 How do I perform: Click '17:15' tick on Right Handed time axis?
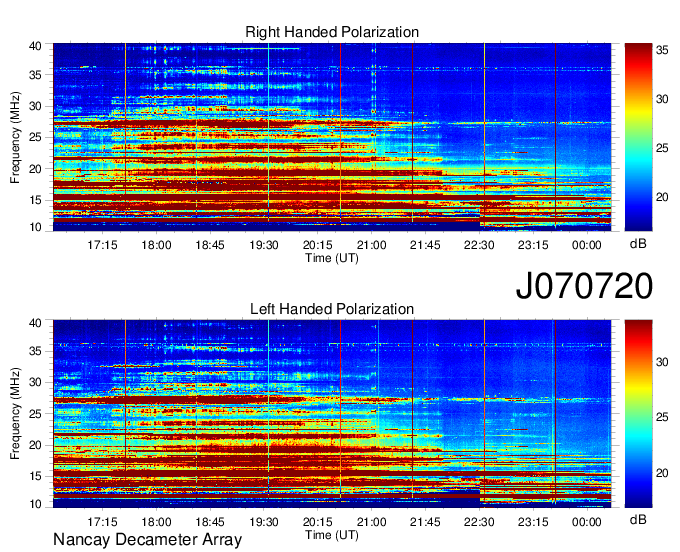coord(102,245)
